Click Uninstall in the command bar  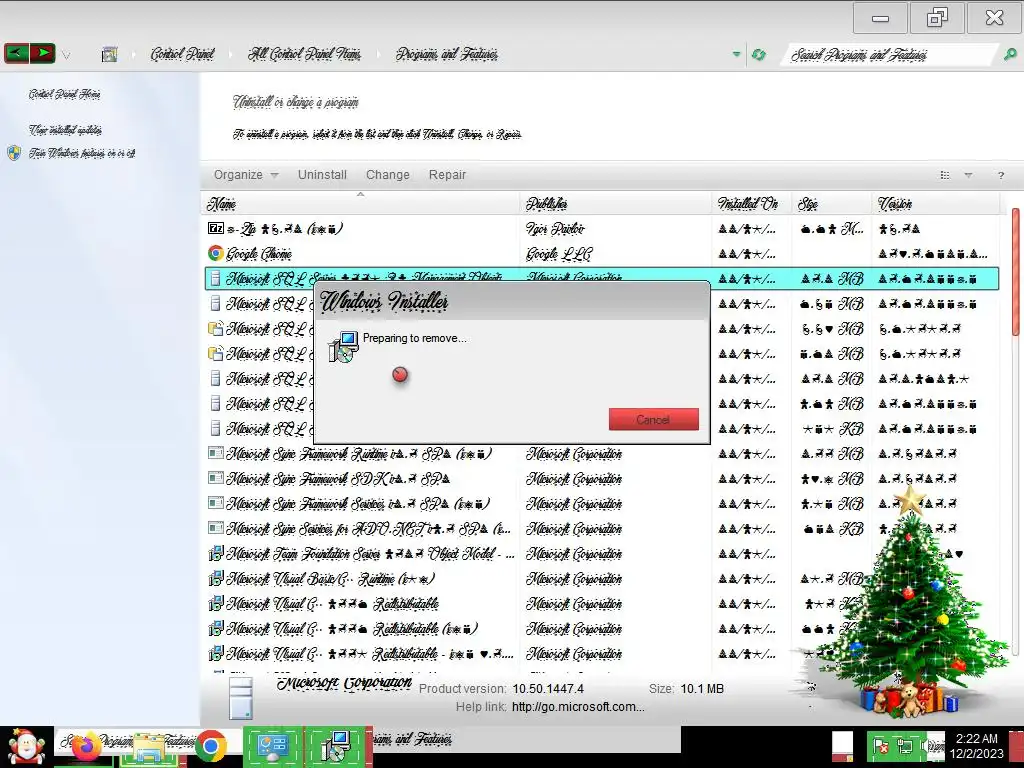[322, 175]
